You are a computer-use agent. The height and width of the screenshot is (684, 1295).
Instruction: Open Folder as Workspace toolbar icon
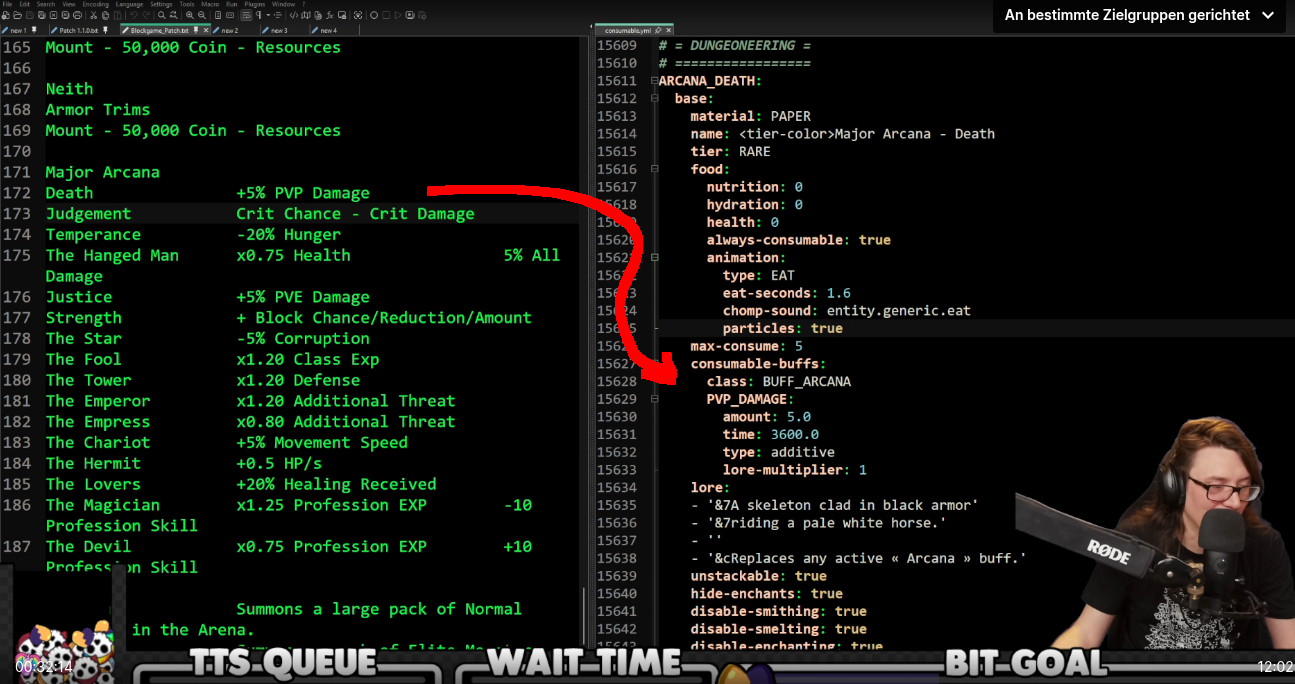click(x=342, y=15)
